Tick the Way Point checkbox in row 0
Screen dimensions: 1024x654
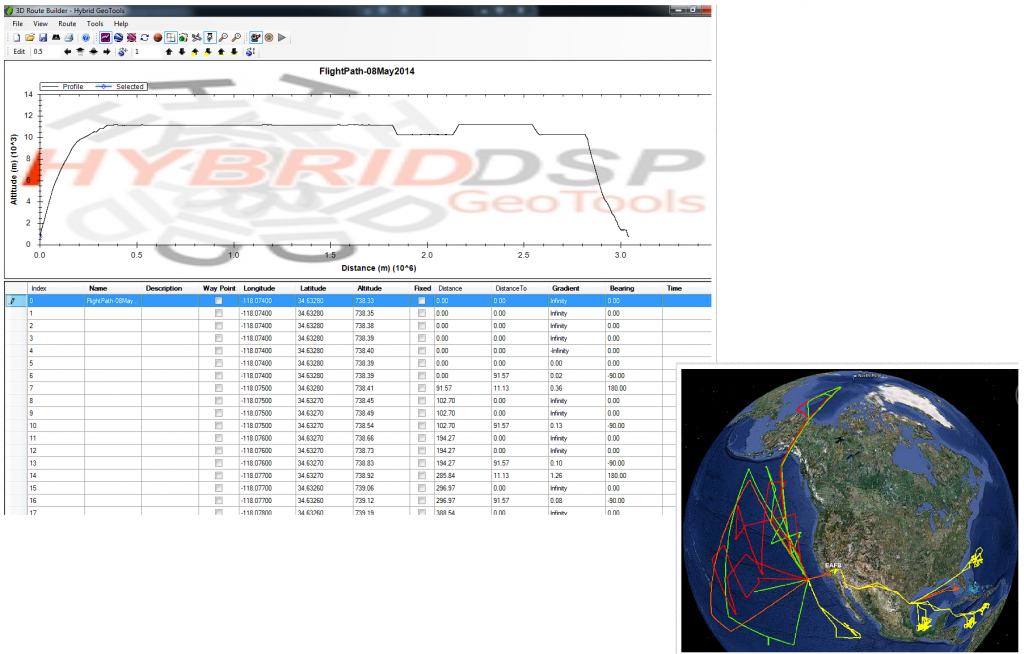(219, 301)
